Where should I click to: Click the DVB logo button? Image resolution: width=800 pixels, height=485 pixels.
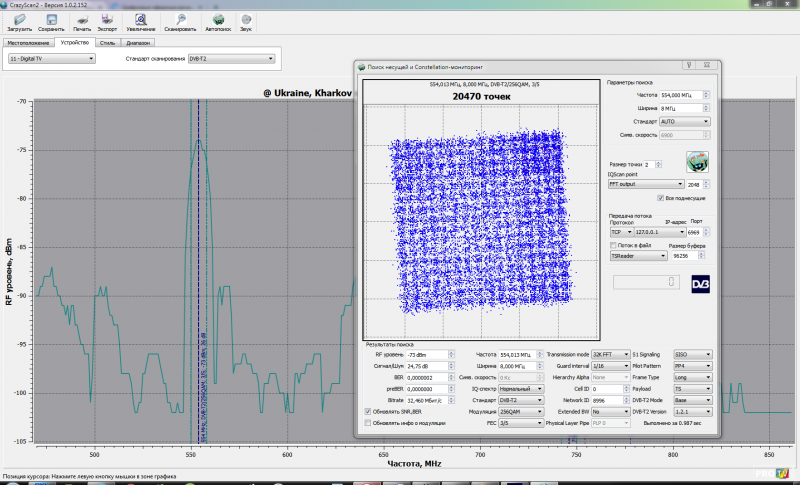coord(700,283)
